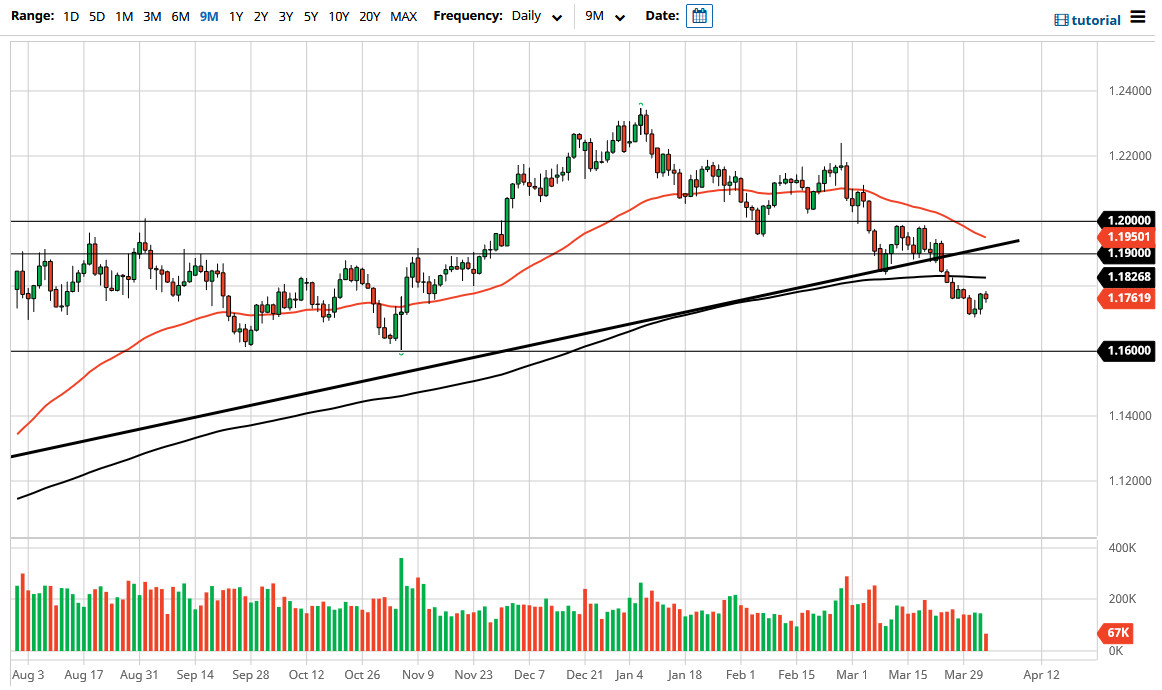Click the Oct 12 date label
Image resolution: width=1162 pixels, height=690 pixels.
(306, 674)
